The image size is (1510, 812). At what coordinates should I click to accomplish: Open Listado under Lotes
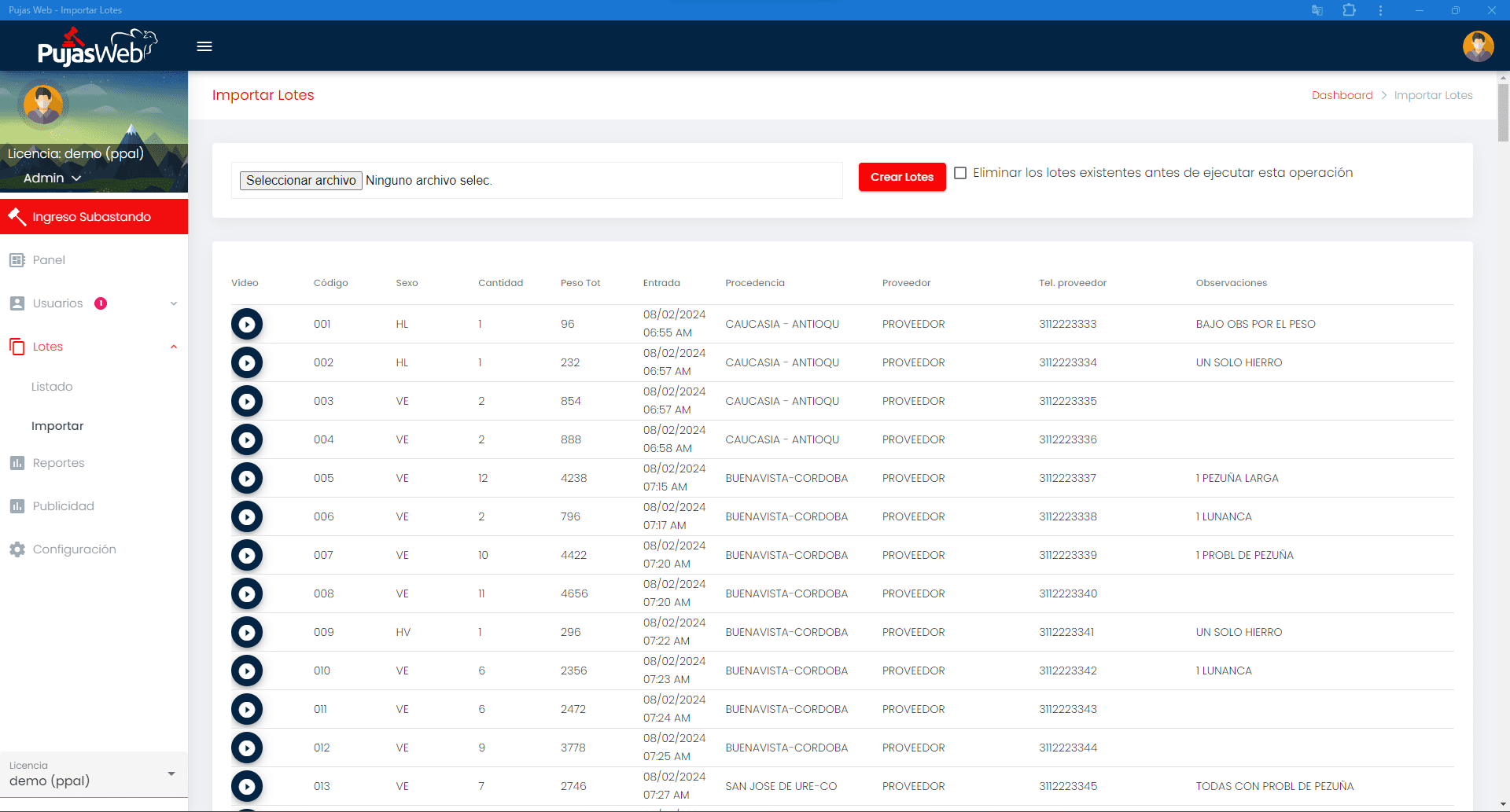tap(52, 387)
